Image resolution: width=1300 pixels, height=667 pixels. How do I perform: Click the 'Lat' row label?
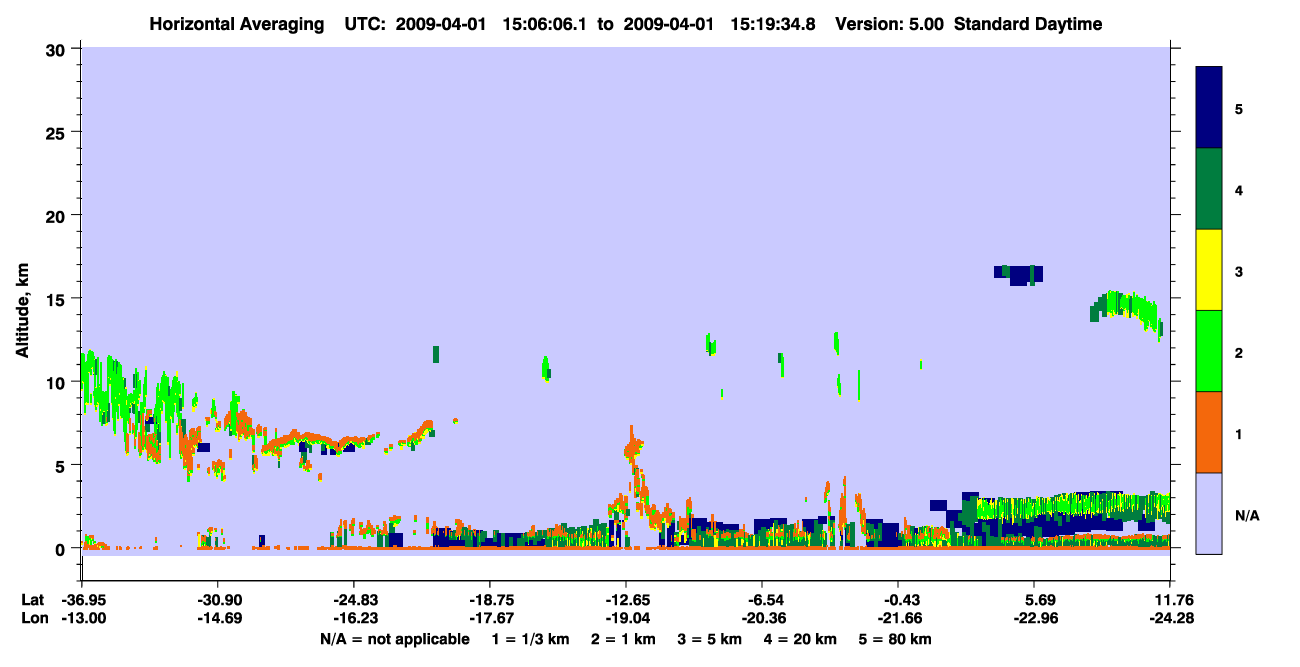click(34, 600)
